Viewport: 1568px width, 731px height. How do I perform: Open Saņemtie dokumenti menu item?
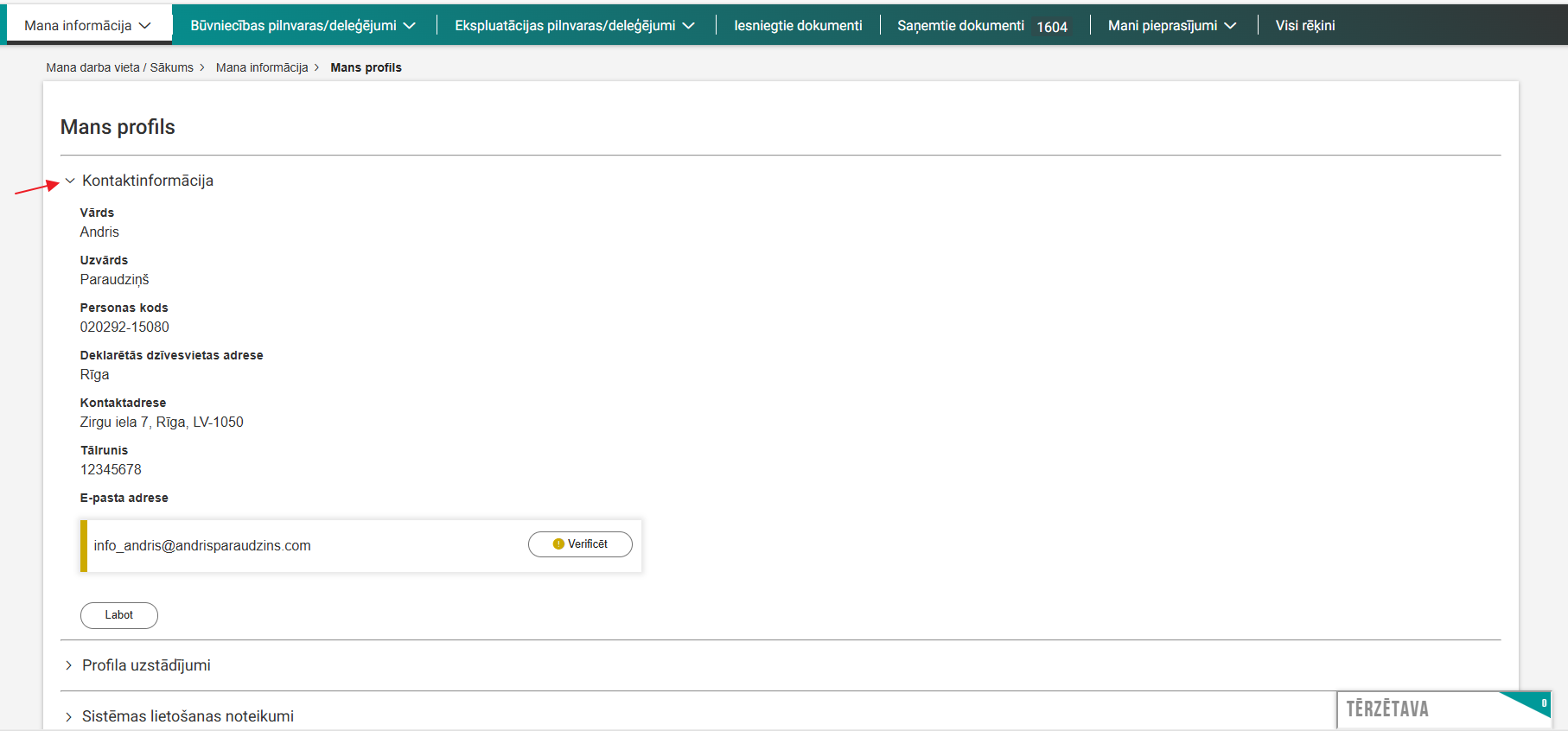click(960, 26)
